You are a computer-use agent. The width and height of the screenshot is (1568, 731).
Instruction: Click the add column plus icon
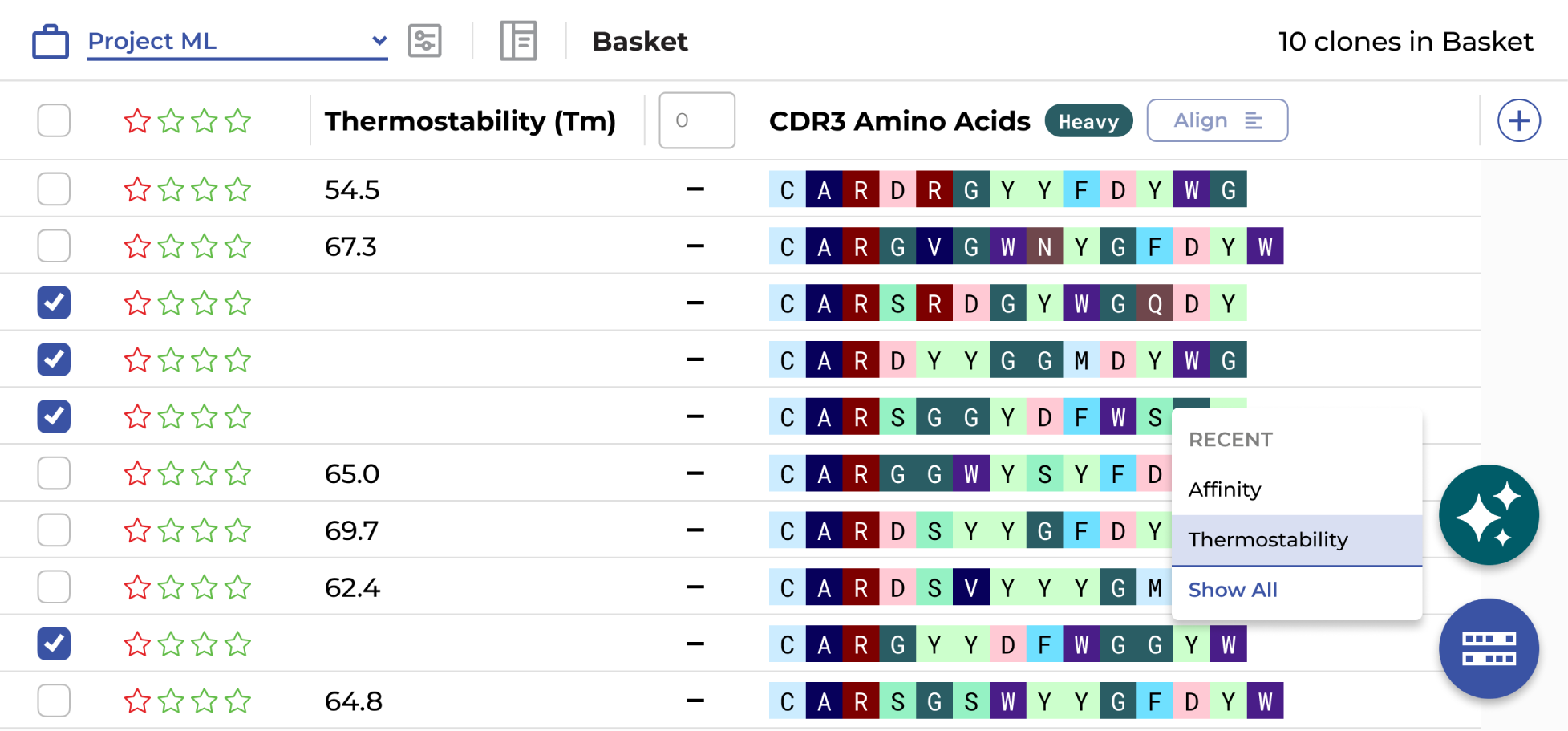pos(1519,121)
